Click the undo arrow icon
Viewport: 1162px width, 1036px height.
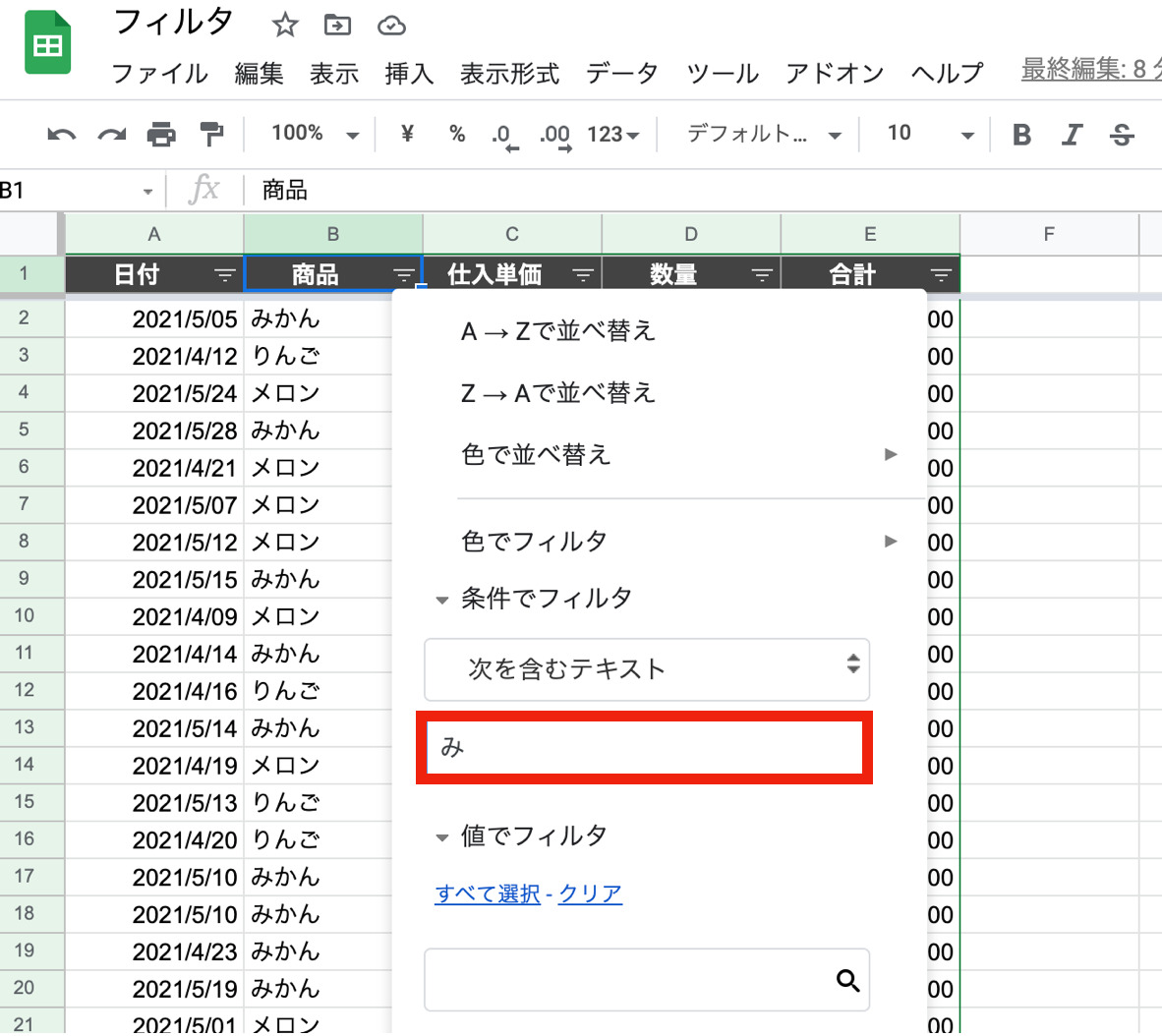61,135
